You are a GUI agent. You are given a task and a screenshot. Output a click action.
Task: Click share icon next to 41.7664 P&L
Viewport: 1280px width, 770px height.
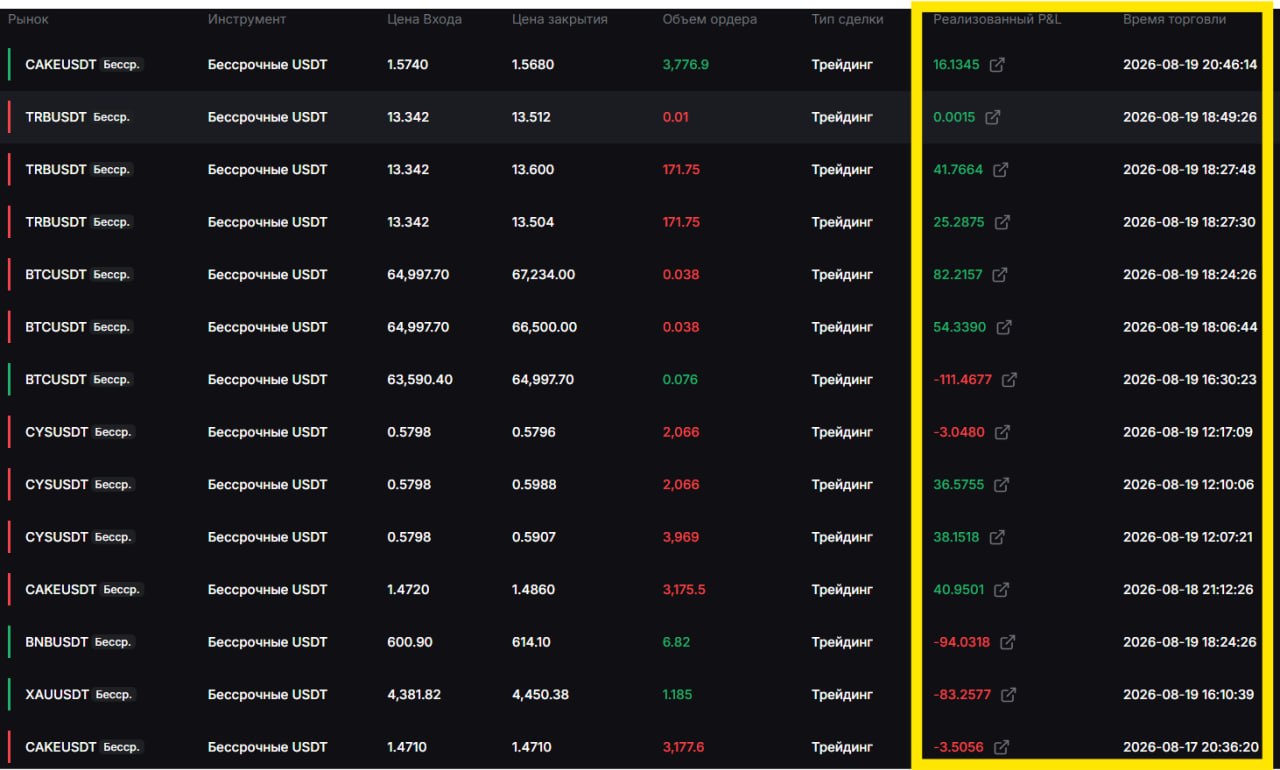pos(1001,170)
